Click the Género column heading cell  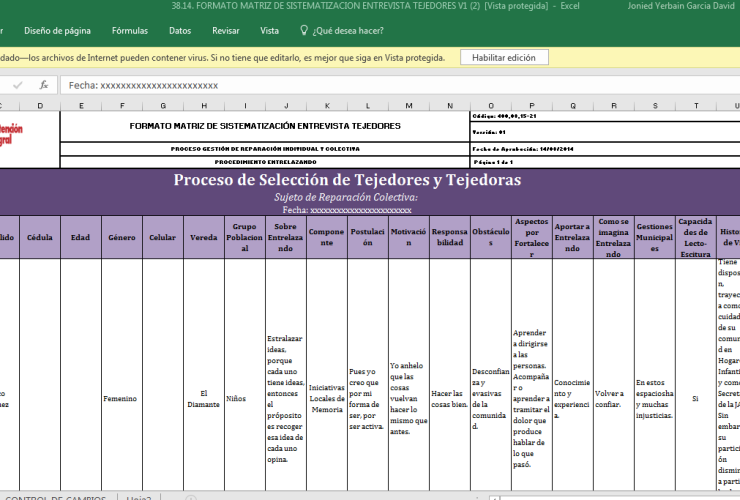click(122, 237)
